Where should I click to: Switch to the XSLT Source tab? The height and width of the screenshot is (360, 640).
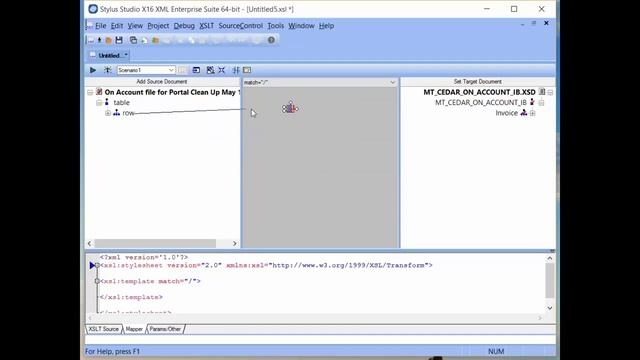pyautogui.click(x=104, y=329)
